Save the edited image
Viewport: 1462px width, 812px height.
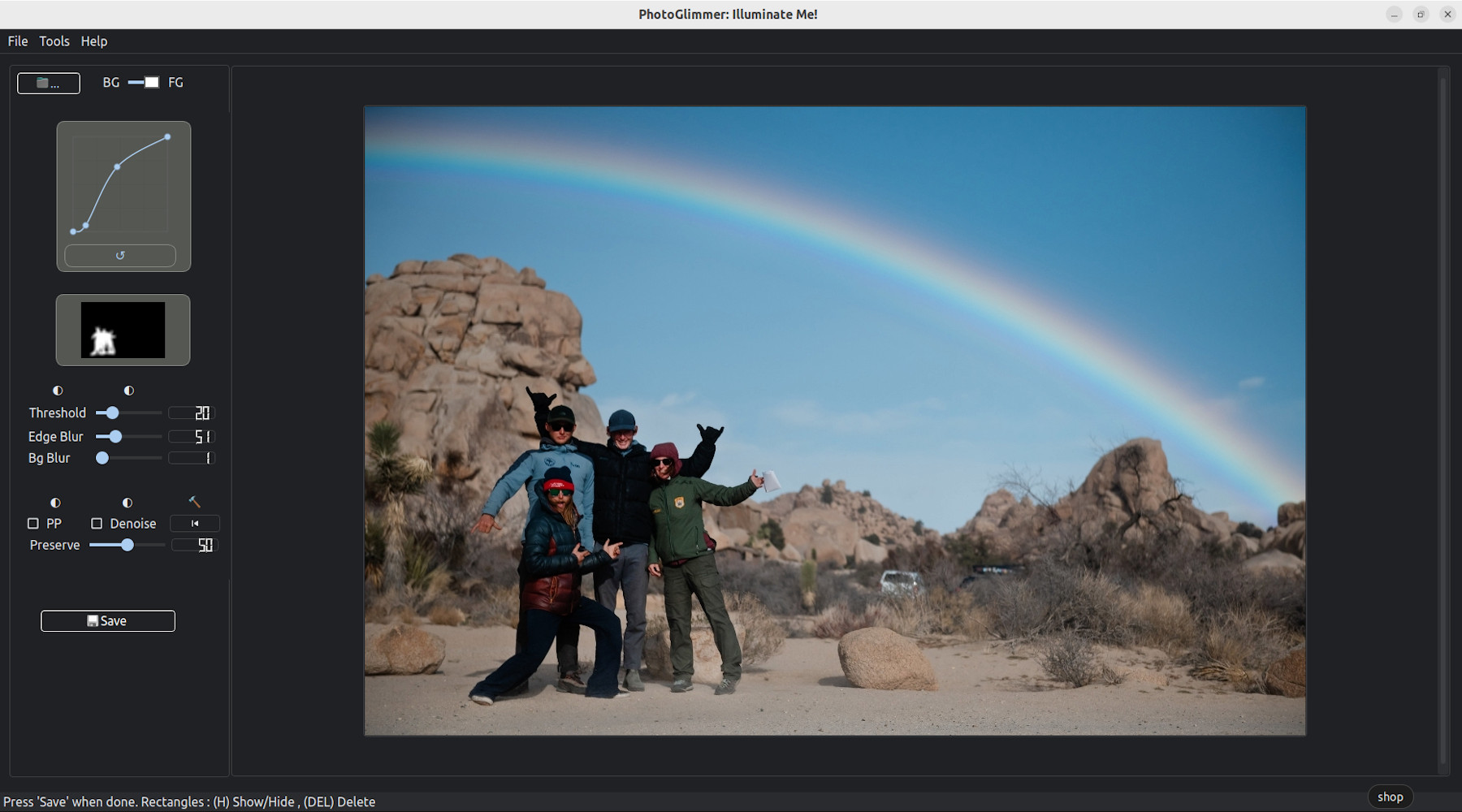(x=108, y=621)
